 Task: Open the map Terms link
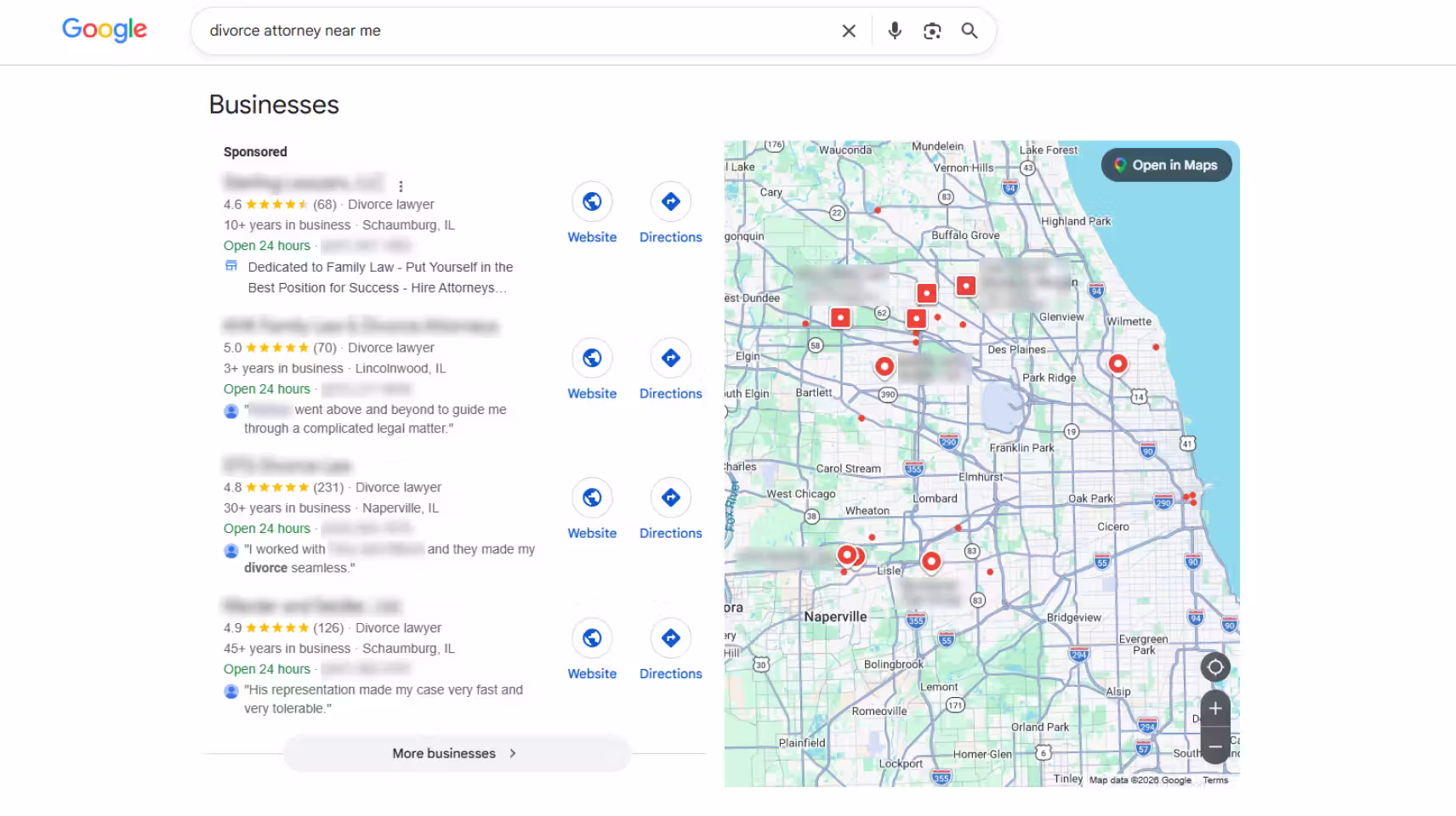click(x=1215, y=780)
